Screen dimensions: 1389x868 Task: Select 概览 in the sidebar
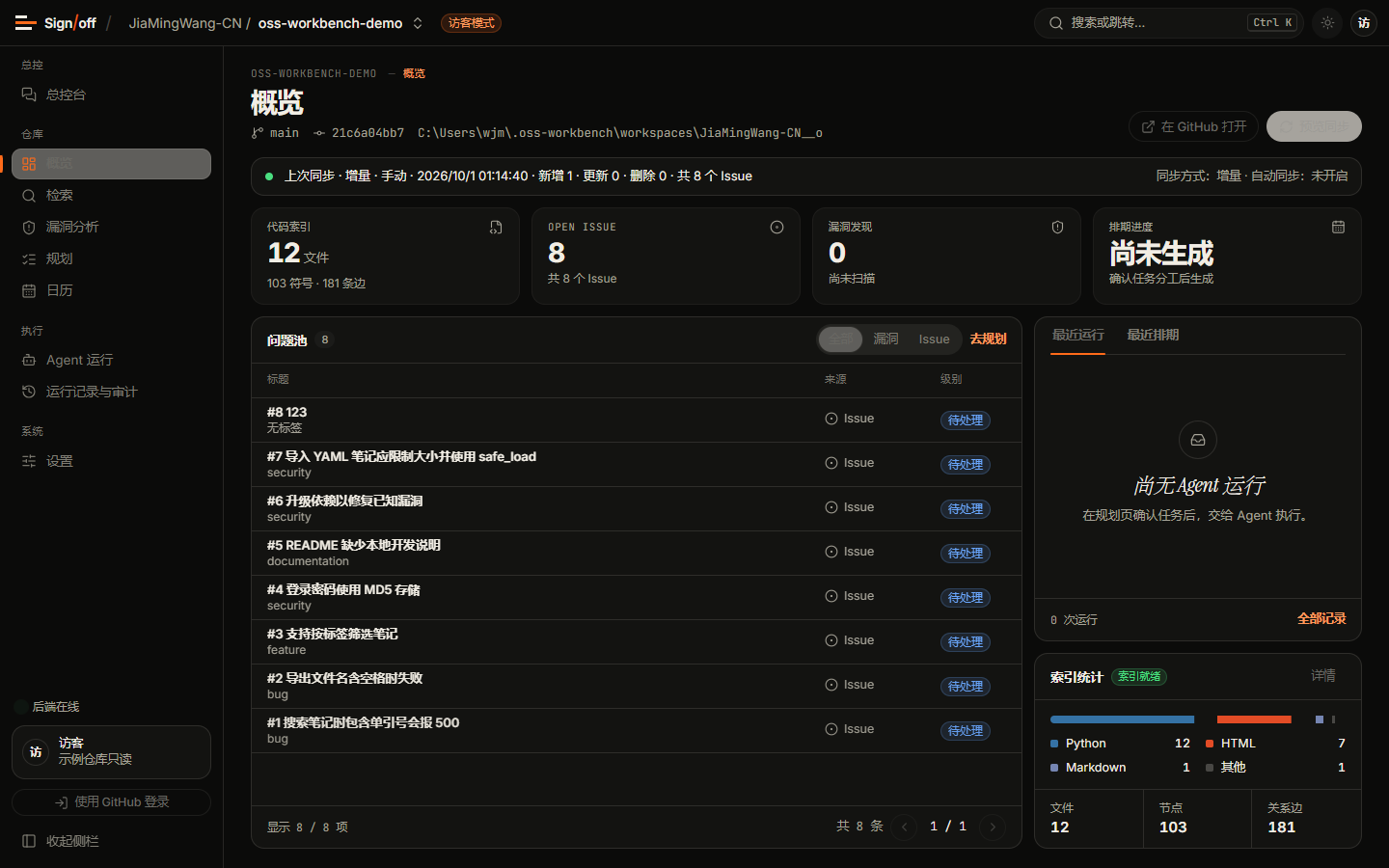(x=111, y=164)
